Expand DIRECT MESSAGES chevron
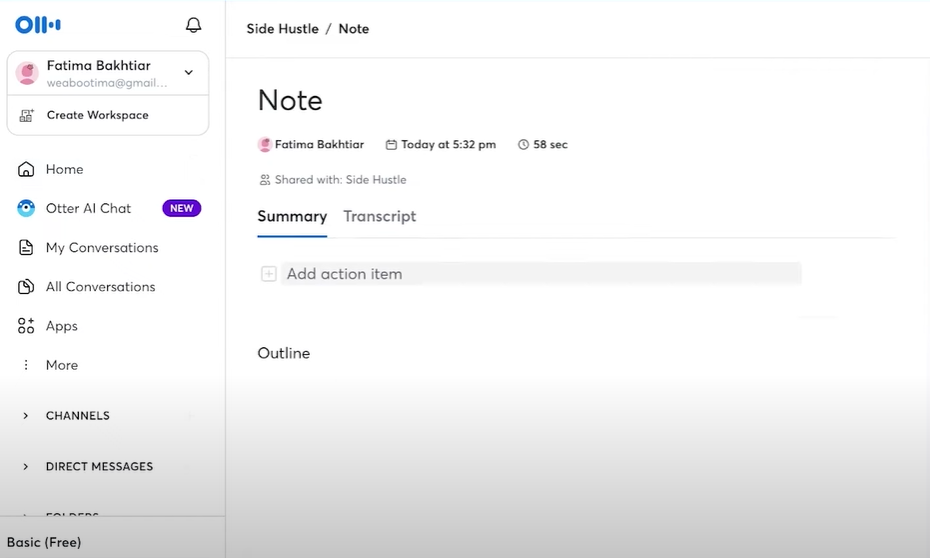Screen dimensions: 930x558 pyautogui.click(x=26, y=467)
